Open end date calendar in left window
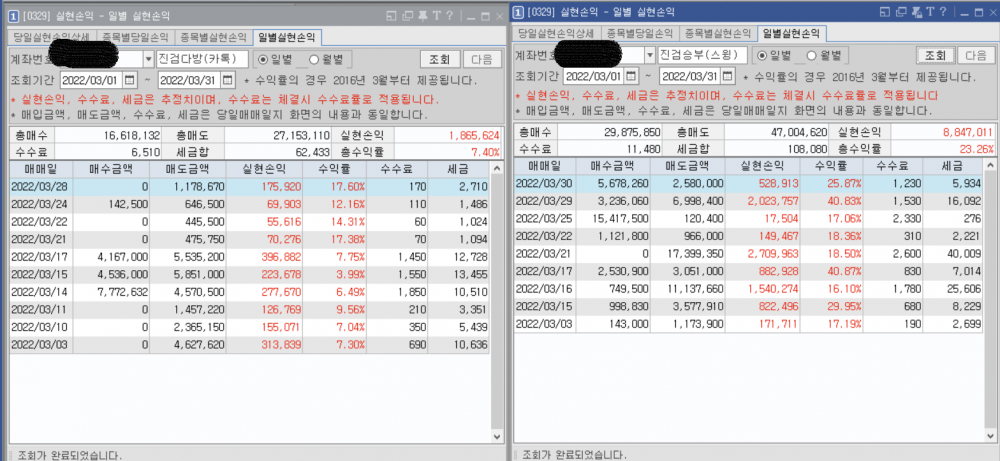The width and height of the screenshot is (1000, 461). pos(227,79)
